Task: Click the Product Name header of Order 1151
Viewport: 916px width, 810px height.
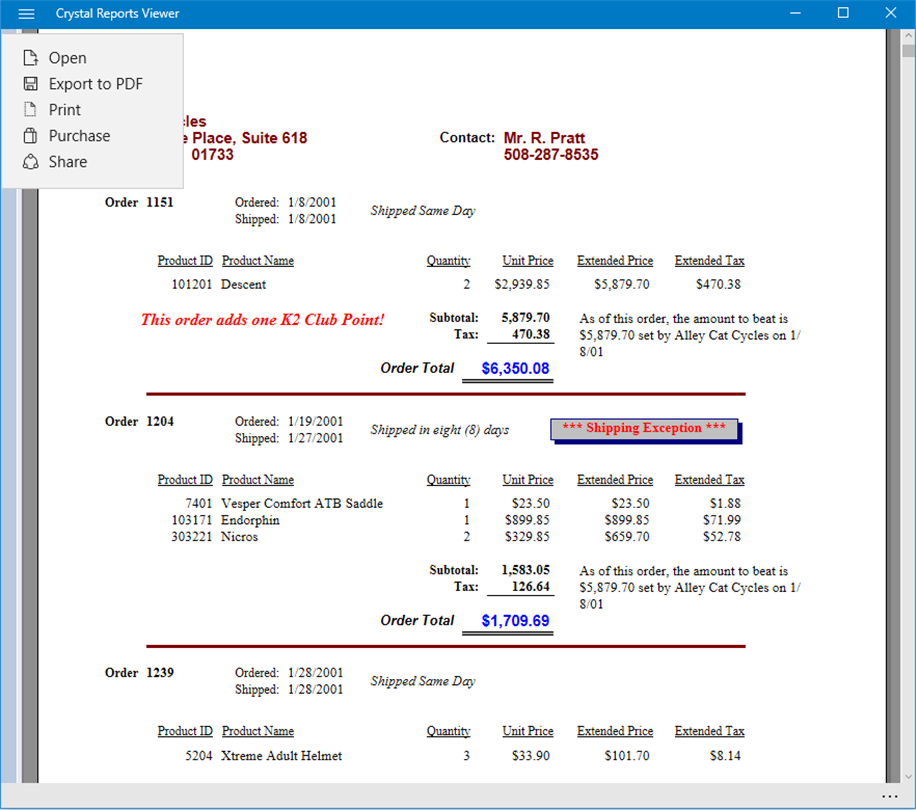Action: click(x=258, y=261)
